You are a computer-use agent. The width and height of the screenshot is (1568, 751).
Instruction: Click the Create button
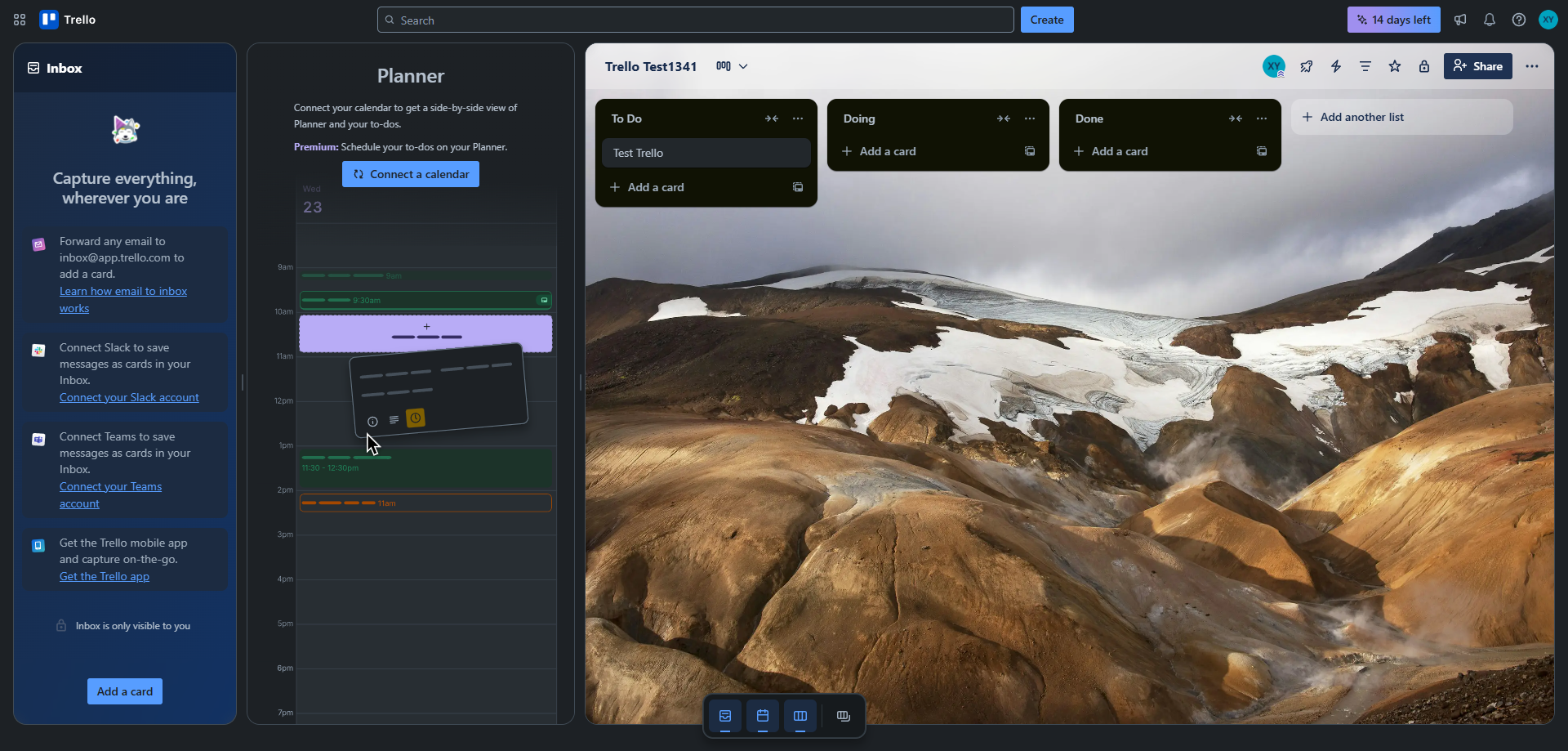click(1047, 20)
